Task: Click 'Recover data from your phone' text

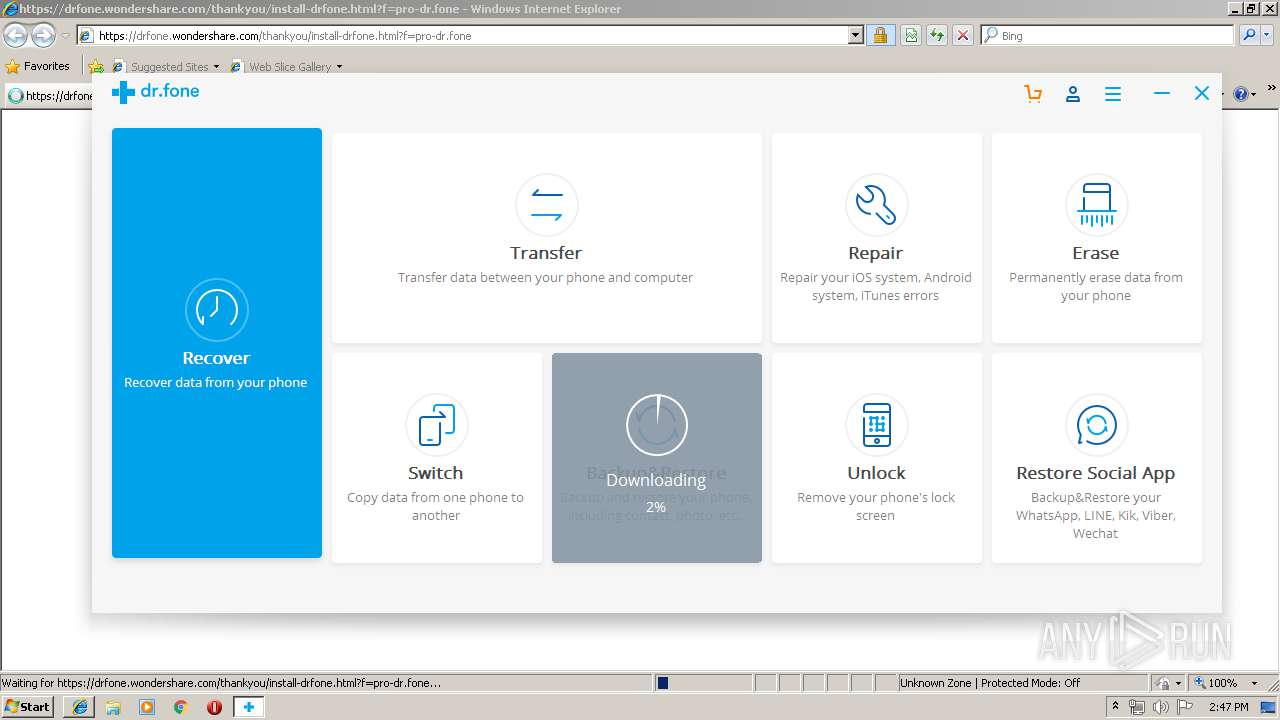Action: pos(216,383)
